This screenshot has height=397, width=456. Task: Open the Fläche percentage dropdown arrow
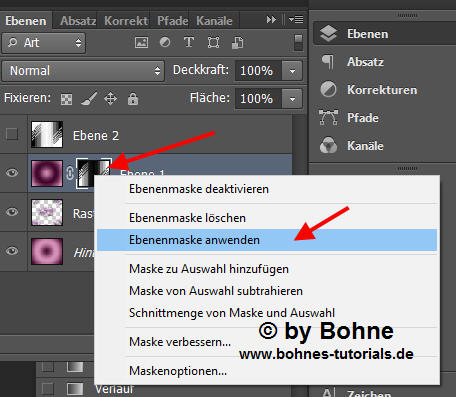[292, 99]
